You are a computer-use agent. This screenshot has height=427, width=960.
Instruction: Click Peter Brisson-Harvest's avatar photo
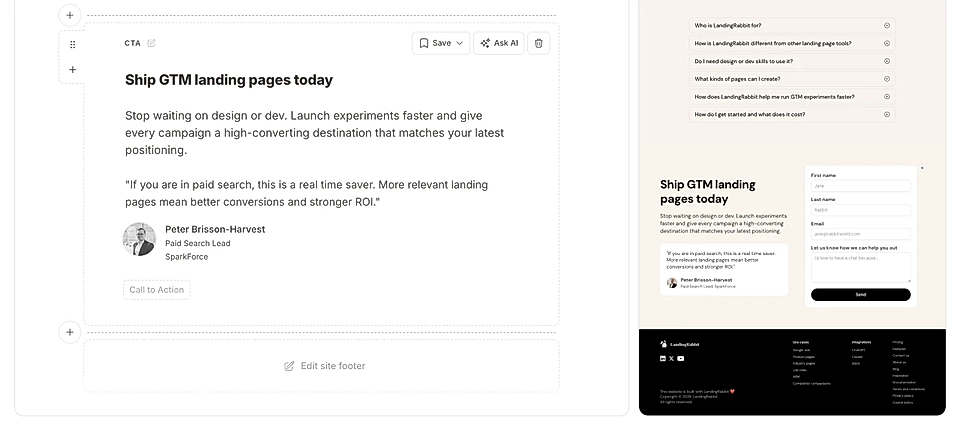coord(139,239)
